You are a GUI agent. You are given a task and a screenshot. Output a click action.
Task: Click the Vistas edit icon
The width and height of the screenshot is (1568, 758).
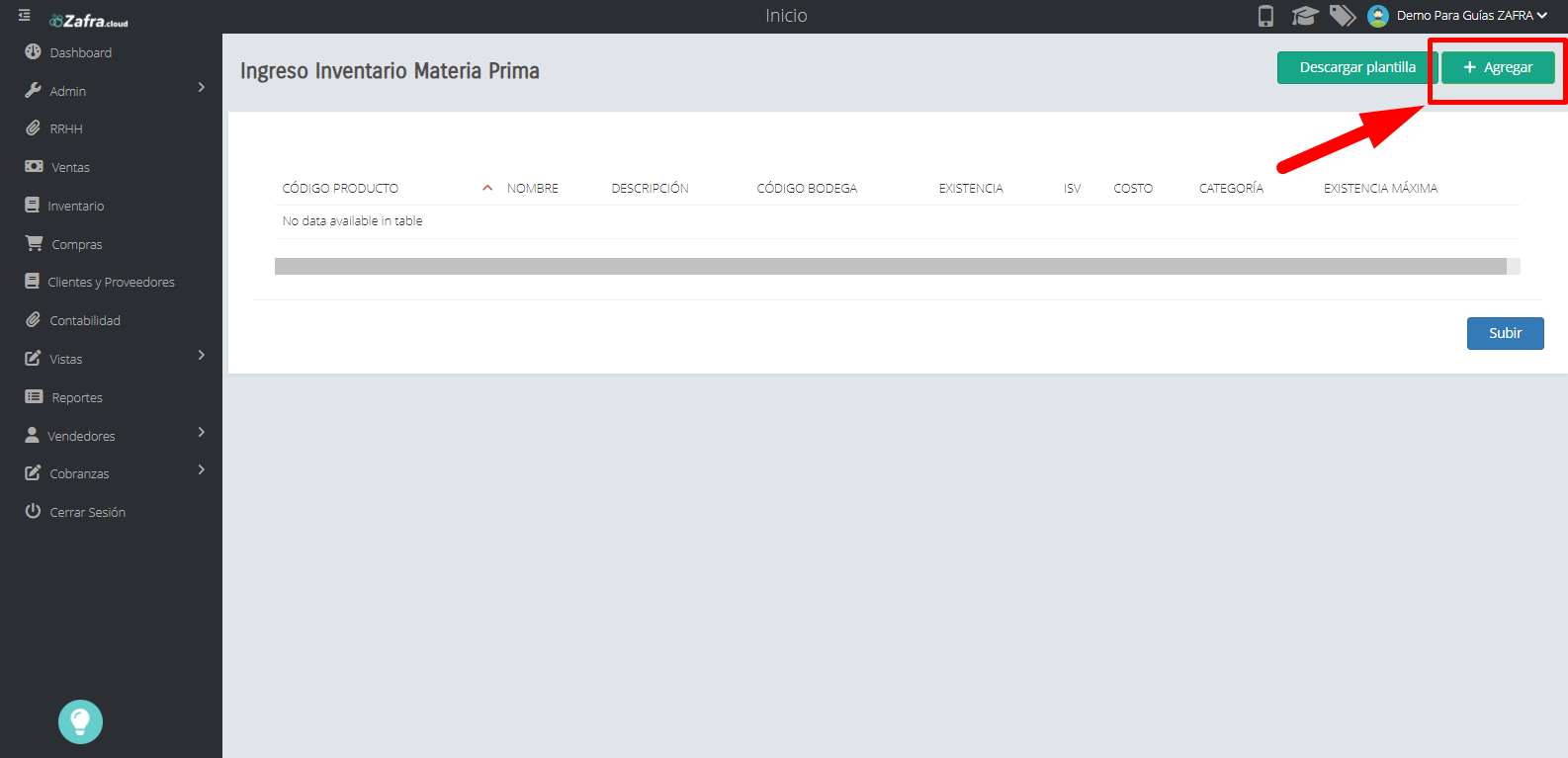(33, 358)
